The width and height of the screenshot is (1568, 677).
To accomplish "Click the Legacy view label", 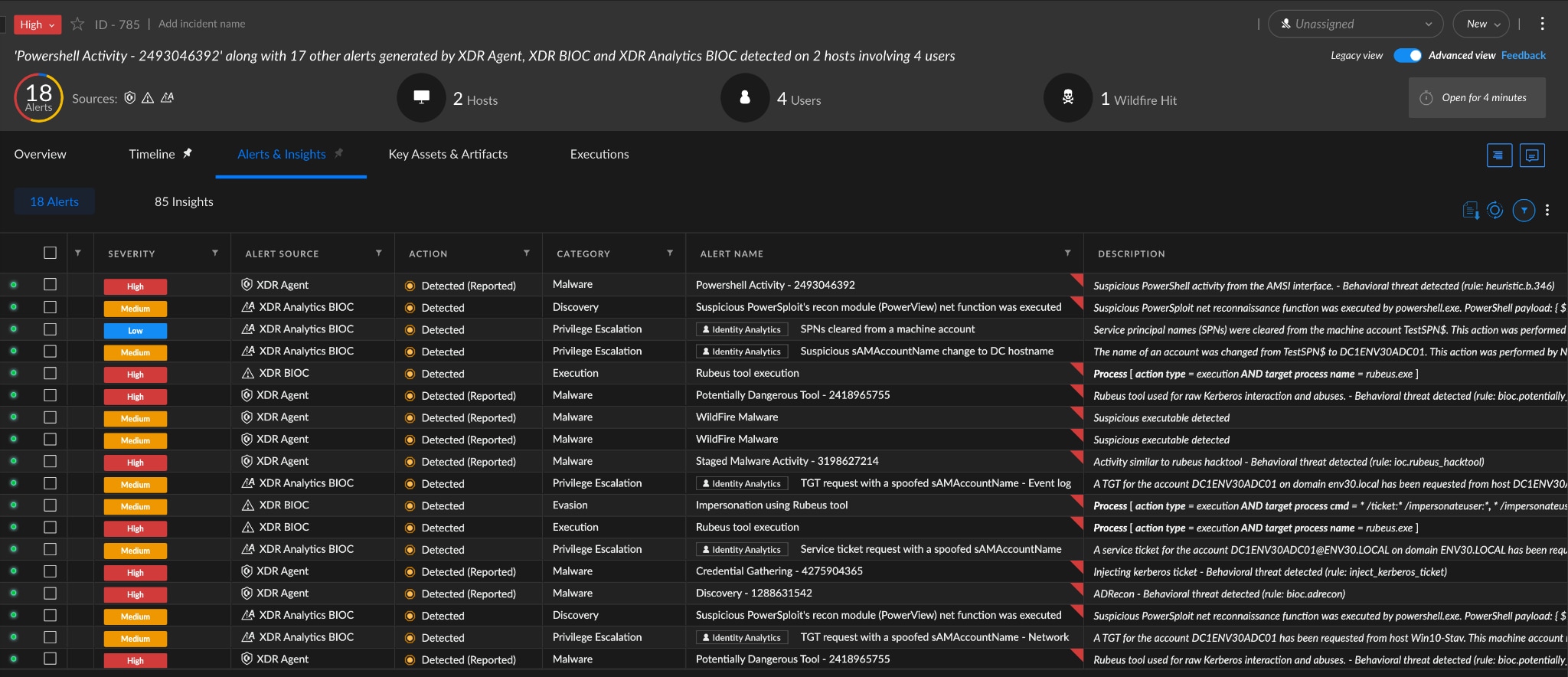I will pos(1357,55).
